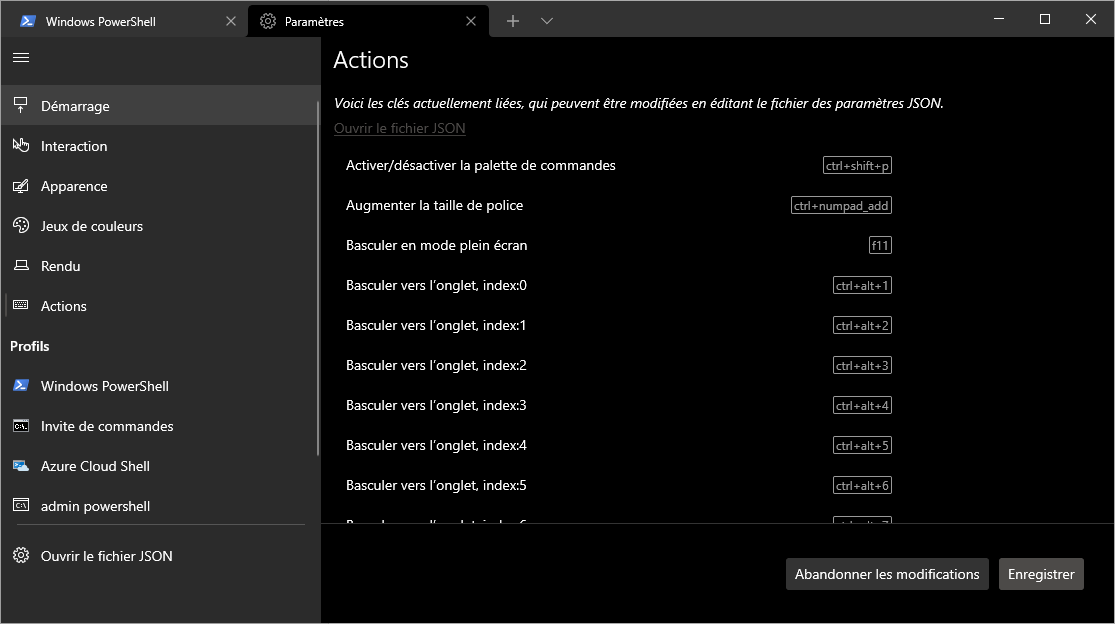Viewport: 1115px width, 624px height.
Task: Add a new tab with plus button
Action: click(x=513, y=21)
